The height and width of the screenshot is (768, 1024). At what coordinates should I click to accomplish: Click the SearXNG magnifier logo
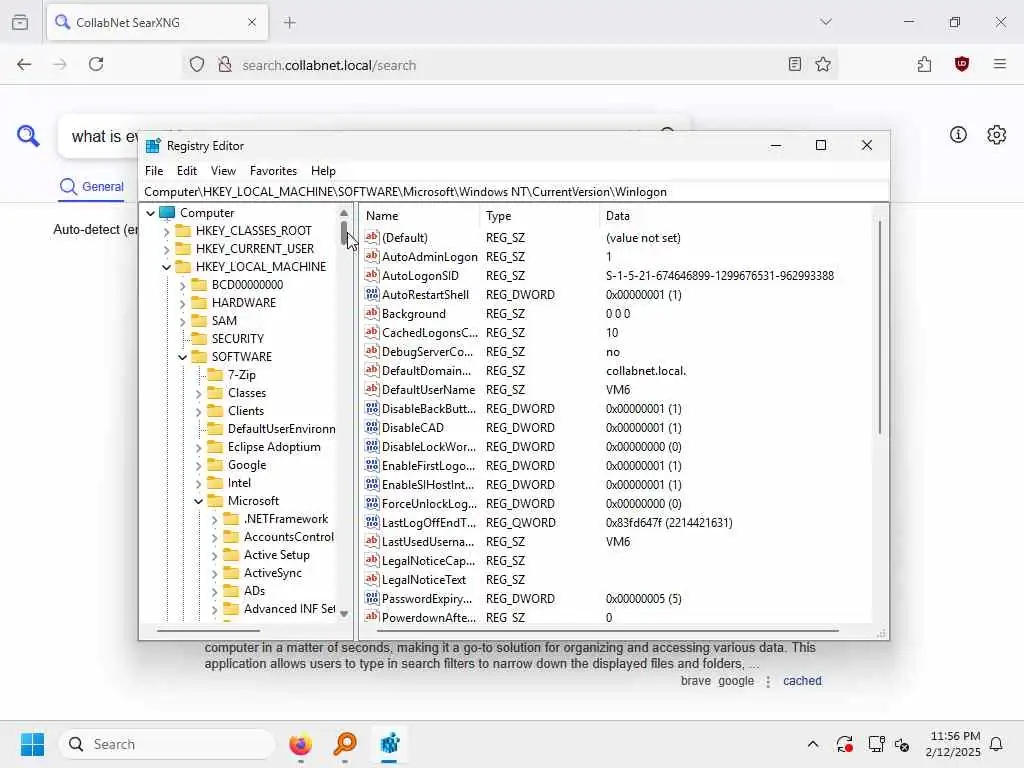28,136
